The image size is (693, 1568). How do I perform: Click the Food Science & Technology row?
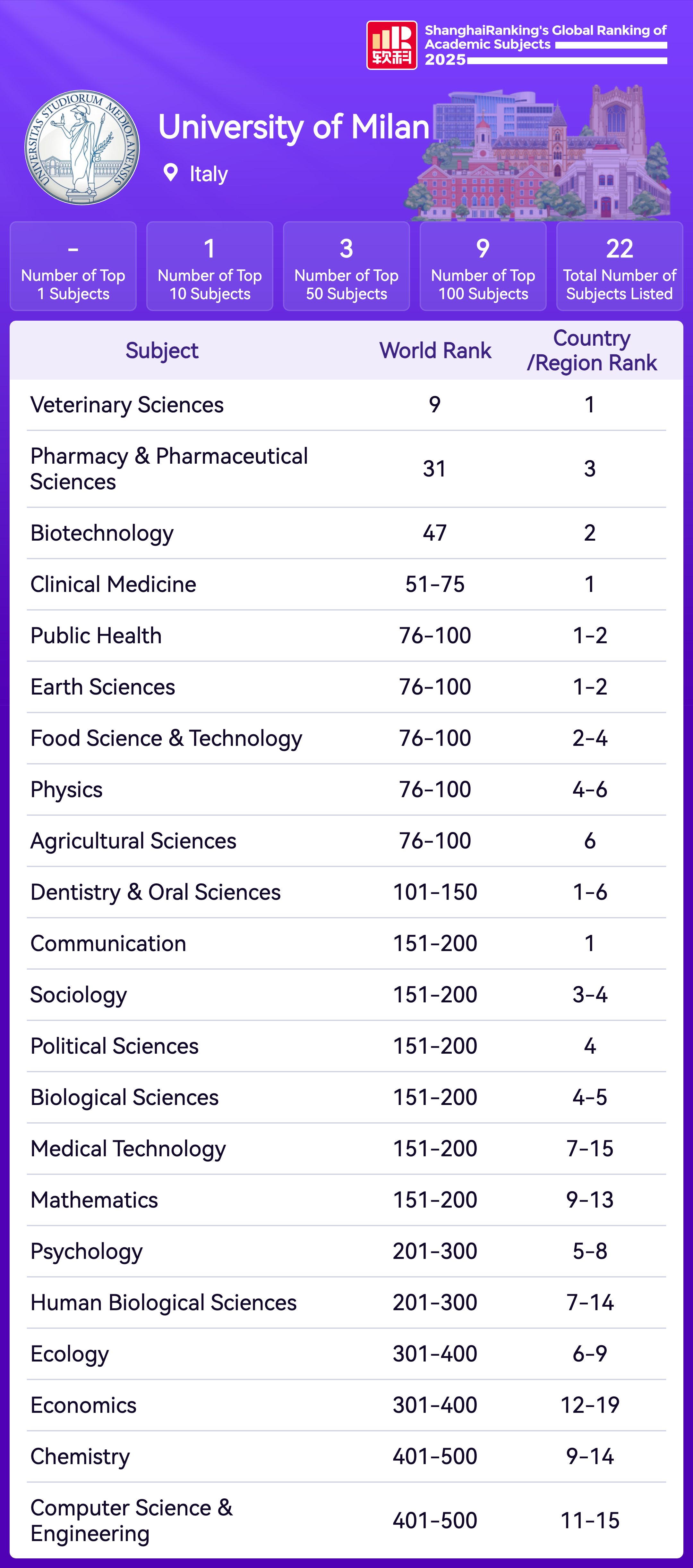click(166, 738)
